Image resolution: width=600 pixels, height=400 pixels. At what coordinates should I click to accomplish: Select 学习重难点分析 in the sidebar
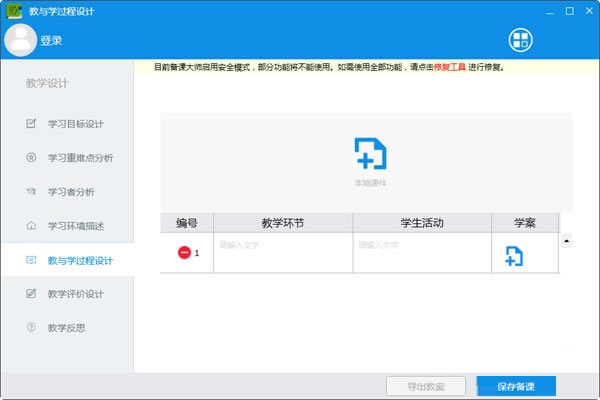[x=80, y=158]
